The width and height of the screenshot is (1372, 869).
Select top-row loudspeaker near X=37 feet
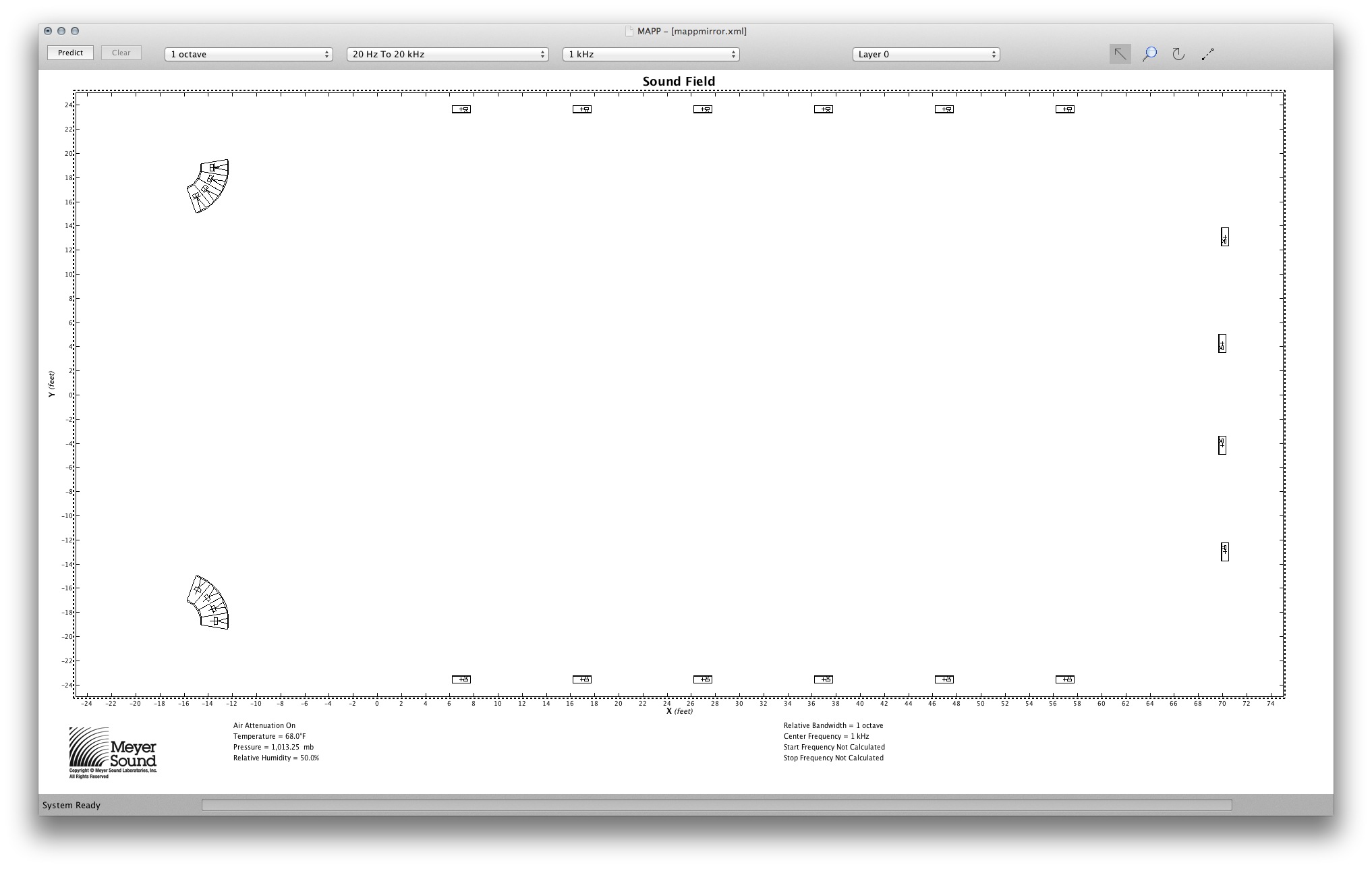824,109
